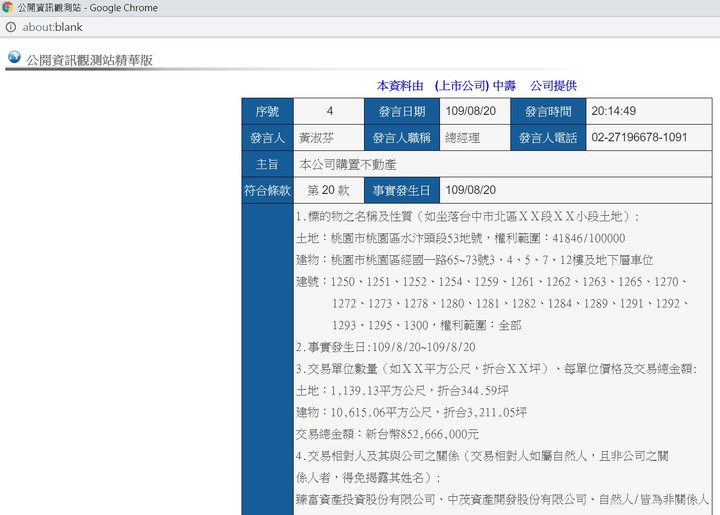Screen dimensions: 720x515
Task: Click the 發言時間 header cell
Action: click(x=548, y=112)
